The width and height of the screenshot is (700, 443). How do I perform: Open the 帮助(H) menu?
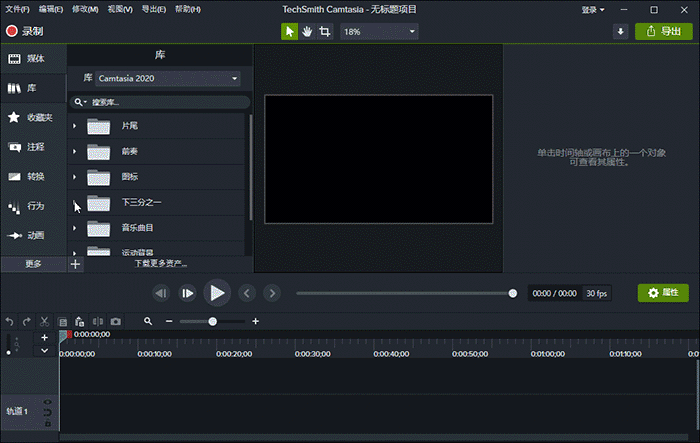[x=188, y=9]
